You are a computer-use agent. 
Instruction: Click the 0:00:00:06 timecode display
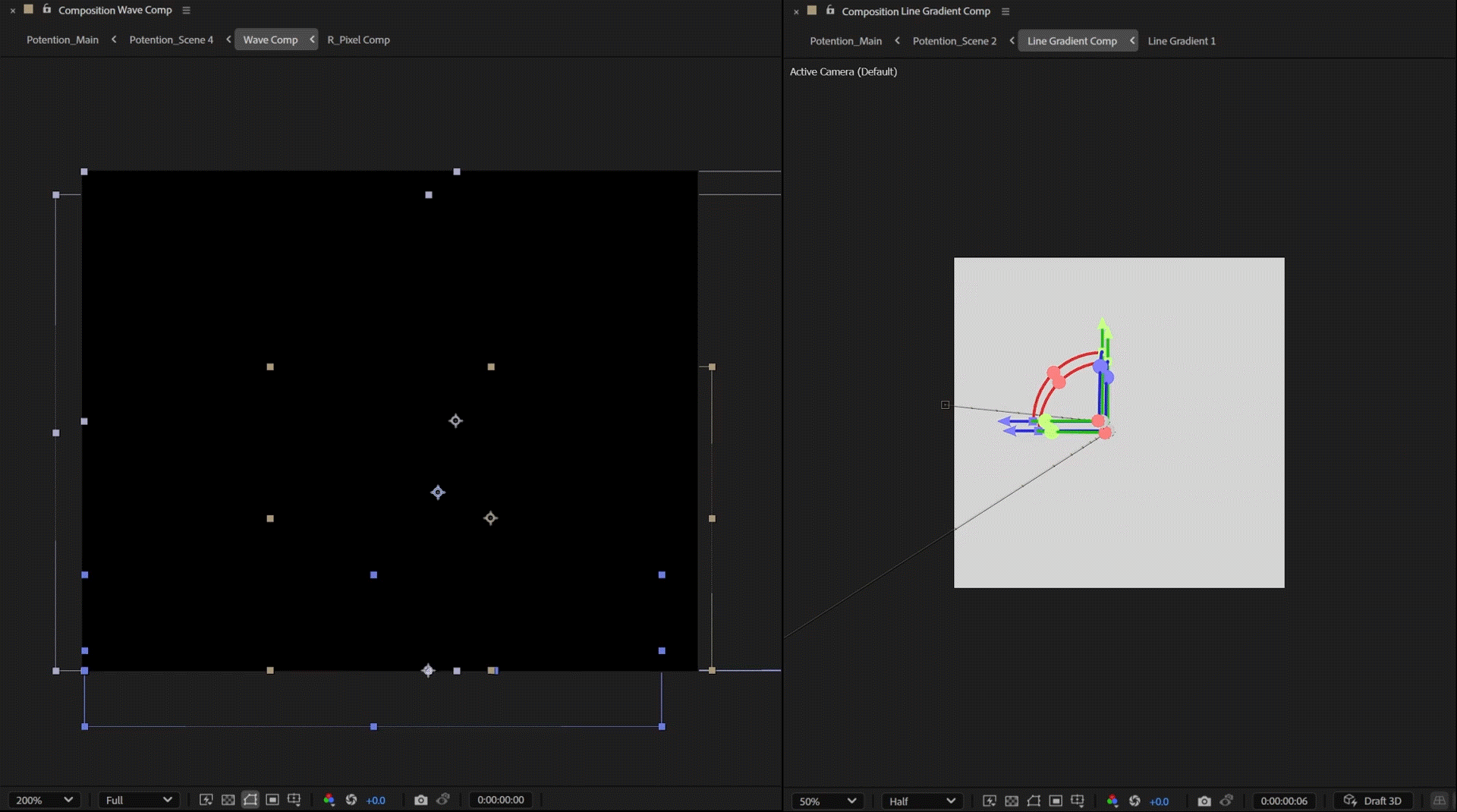tap(1284, 801)
